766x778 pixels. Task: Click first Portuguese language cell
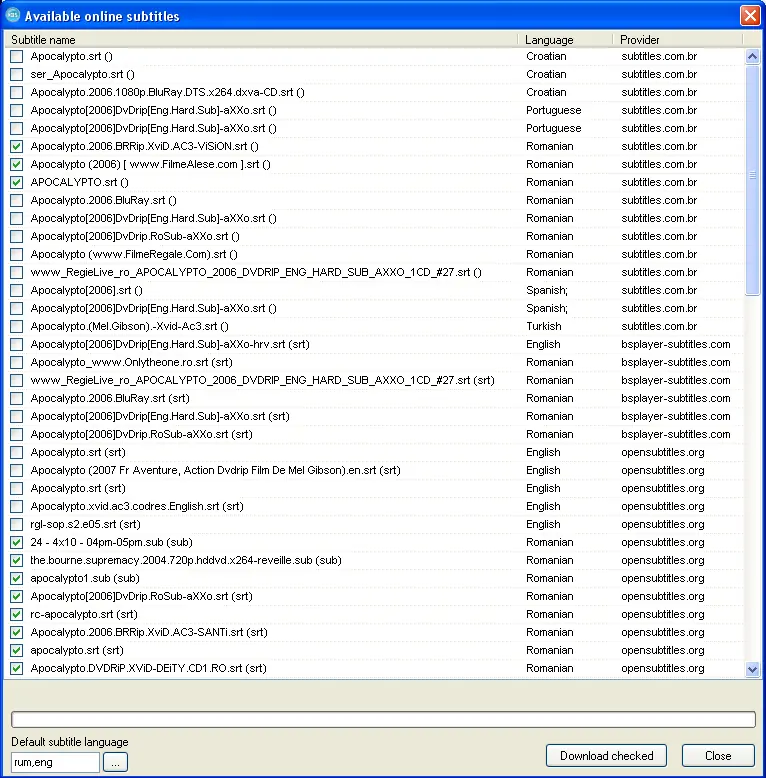[x=554, y=110]
